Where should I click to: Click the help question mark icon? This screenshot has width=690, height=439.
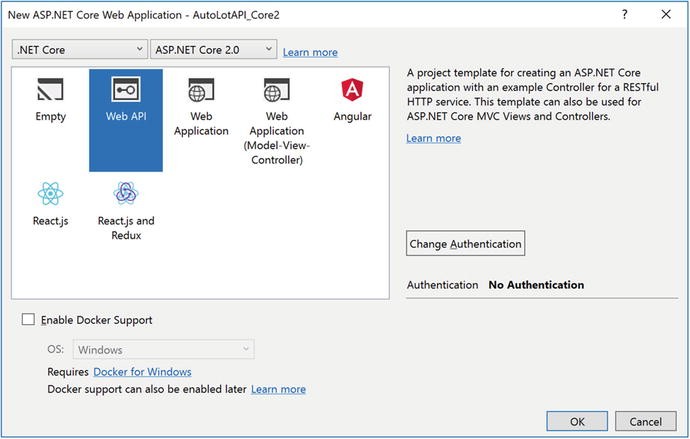click(624, 15)
